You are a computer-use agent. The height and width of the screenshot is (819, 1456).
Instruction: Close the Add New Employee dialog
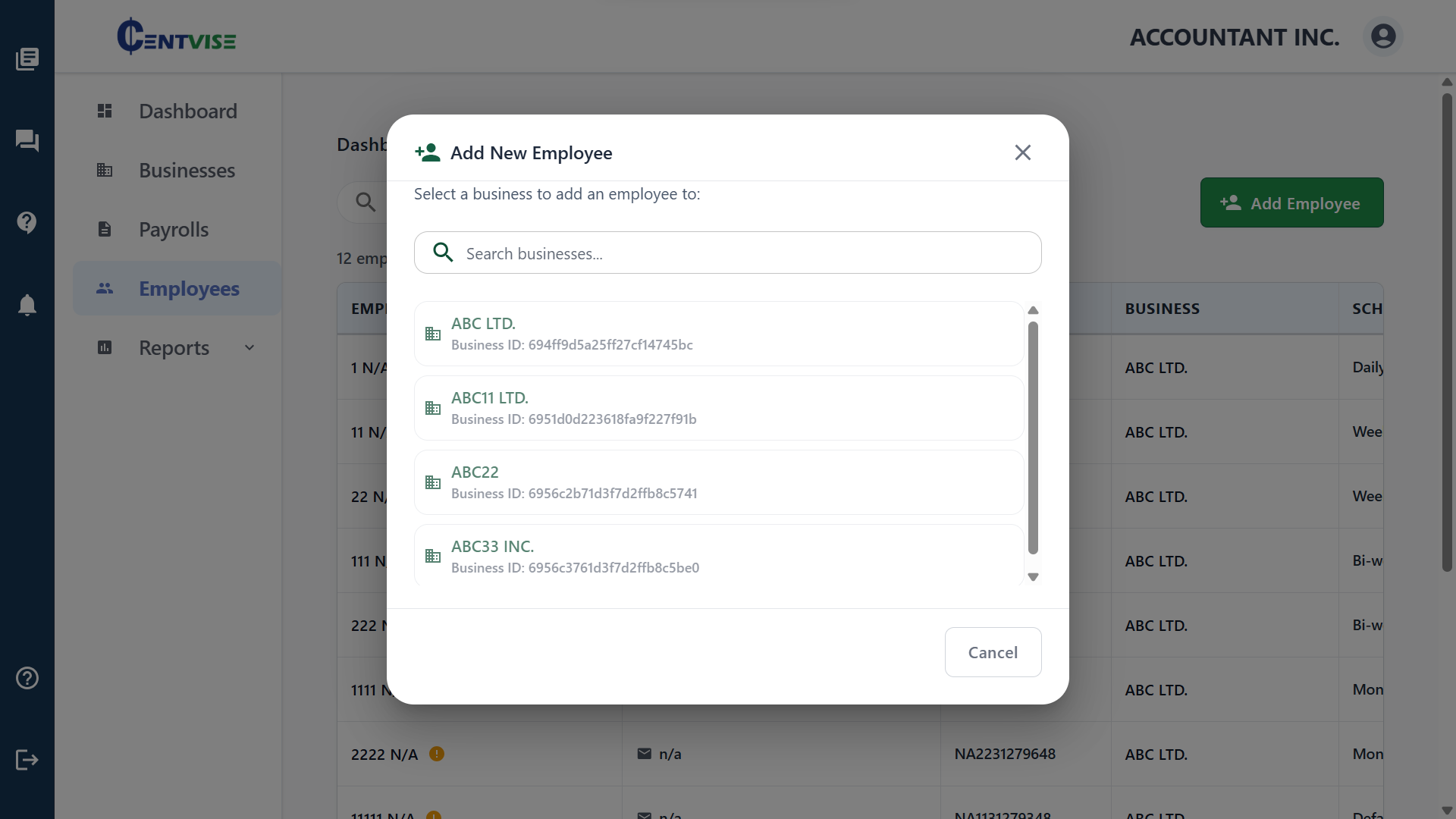(x=1022, y=152)
